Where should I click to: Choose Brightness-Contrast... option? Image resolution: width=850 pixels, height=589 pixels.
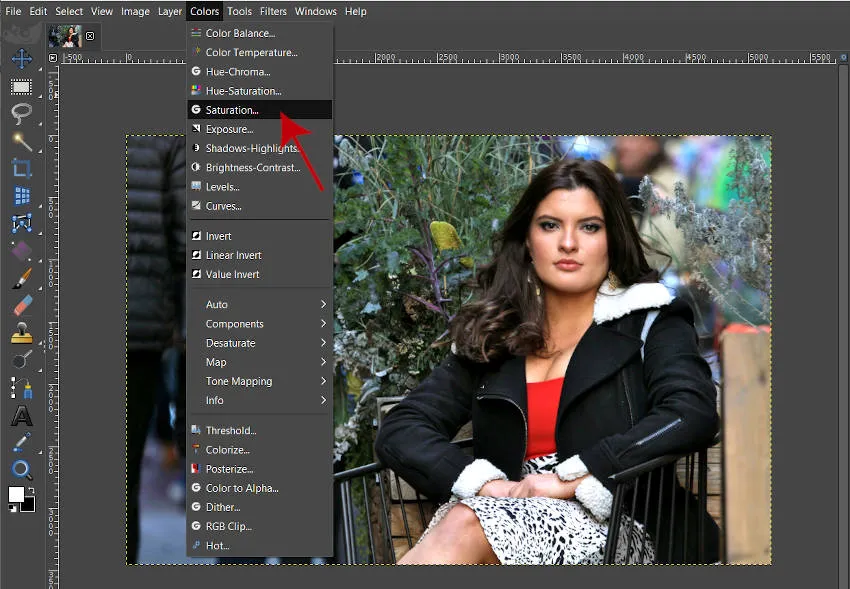252,168
